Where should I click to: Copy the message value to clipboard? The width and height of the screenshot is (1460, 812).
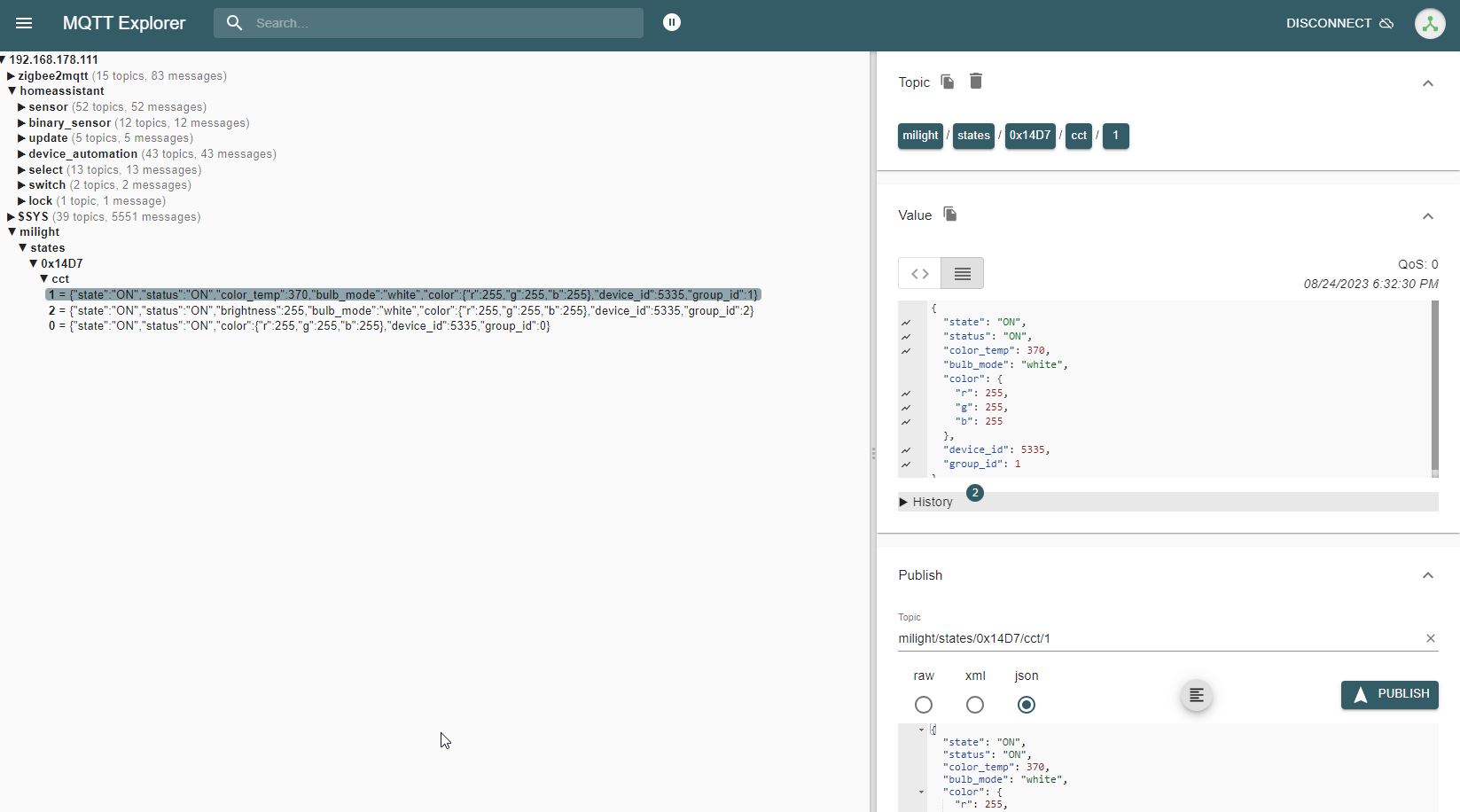pos(950,215)
